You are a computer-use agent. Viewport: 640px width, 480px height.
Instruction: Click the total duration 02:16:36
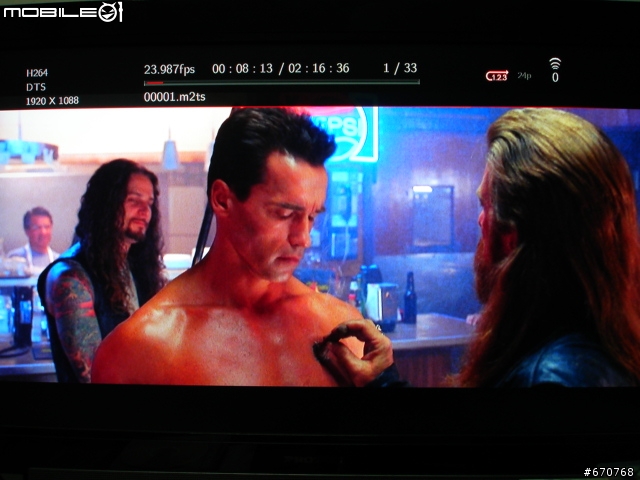coord(319,68)
